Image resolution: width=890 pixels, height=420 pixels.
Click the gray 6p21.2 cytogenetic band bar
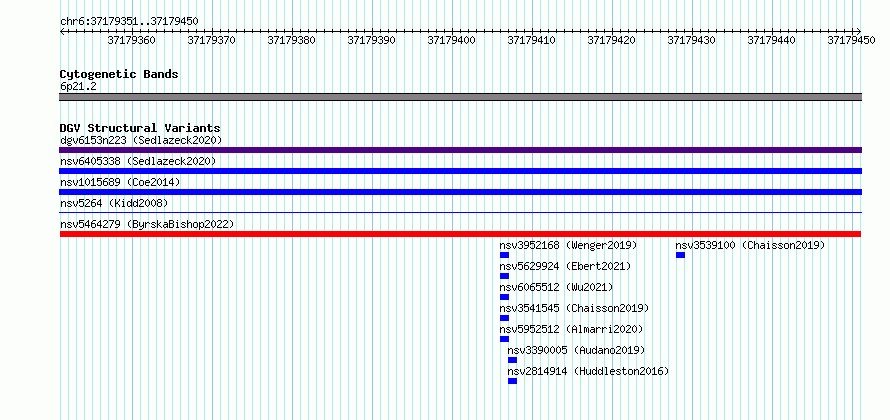(x=460, y=97)
